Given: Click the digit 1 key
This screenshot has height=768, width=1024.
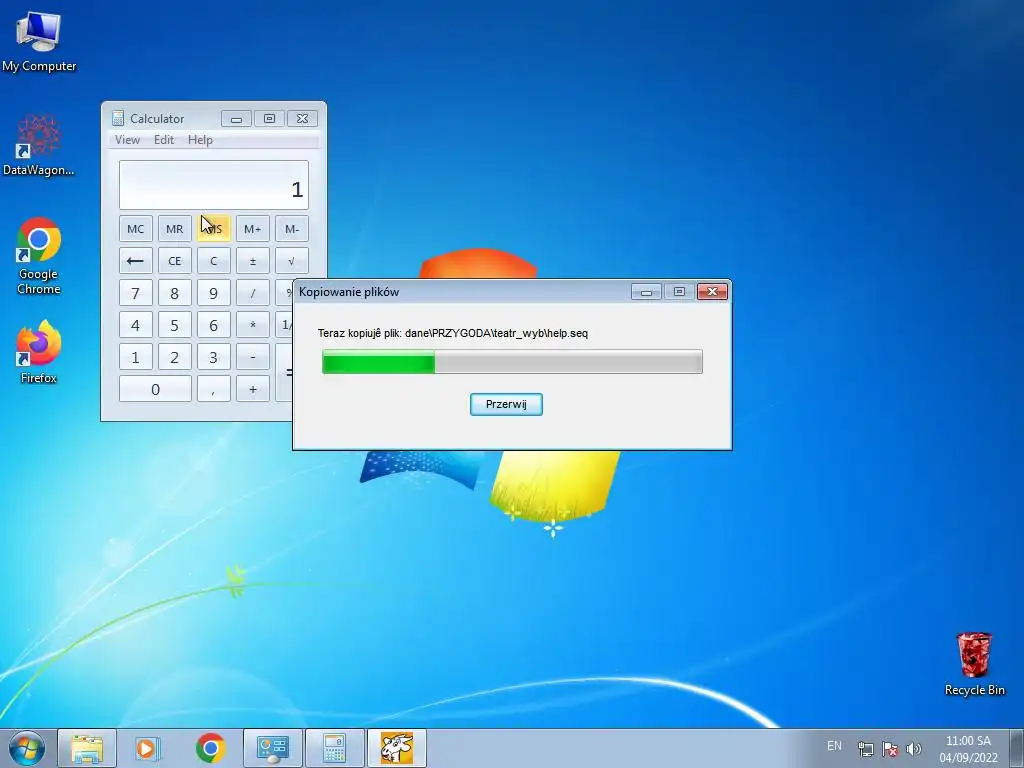Looking at the screenshot, I should (x=136, y=357).
